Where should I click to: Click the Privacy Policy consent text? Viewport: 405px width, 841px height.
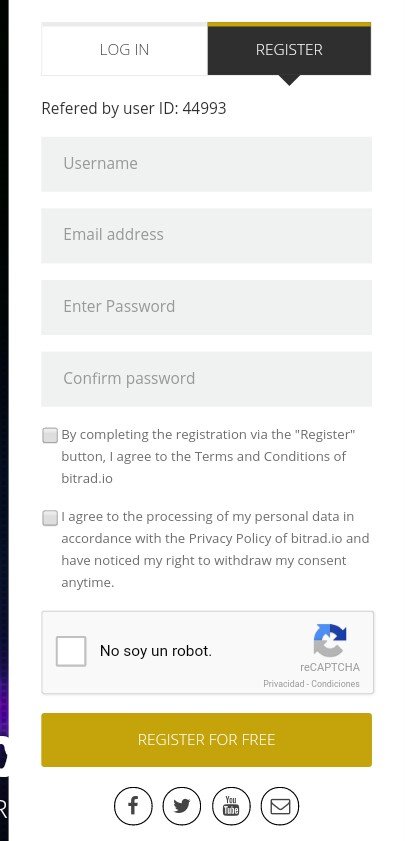(x=215, y=549)
